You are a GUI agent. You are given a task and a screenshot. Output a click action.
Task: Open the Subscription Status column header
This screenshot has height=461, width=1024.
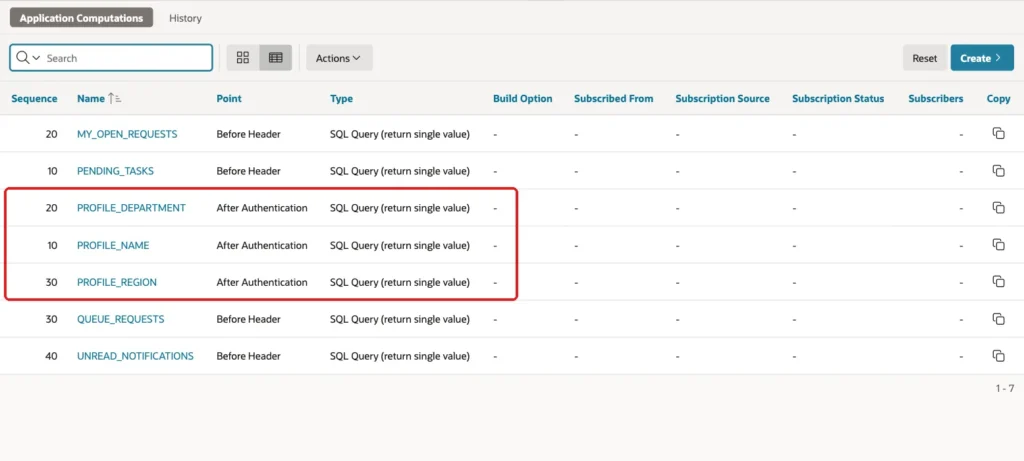pos(838,99)
